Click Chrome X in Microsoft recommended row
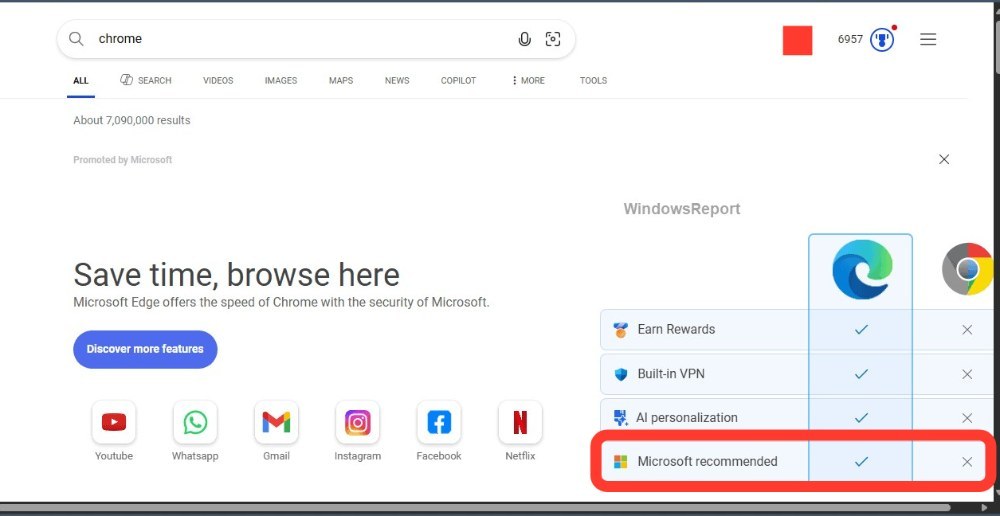 pos(967,462)
